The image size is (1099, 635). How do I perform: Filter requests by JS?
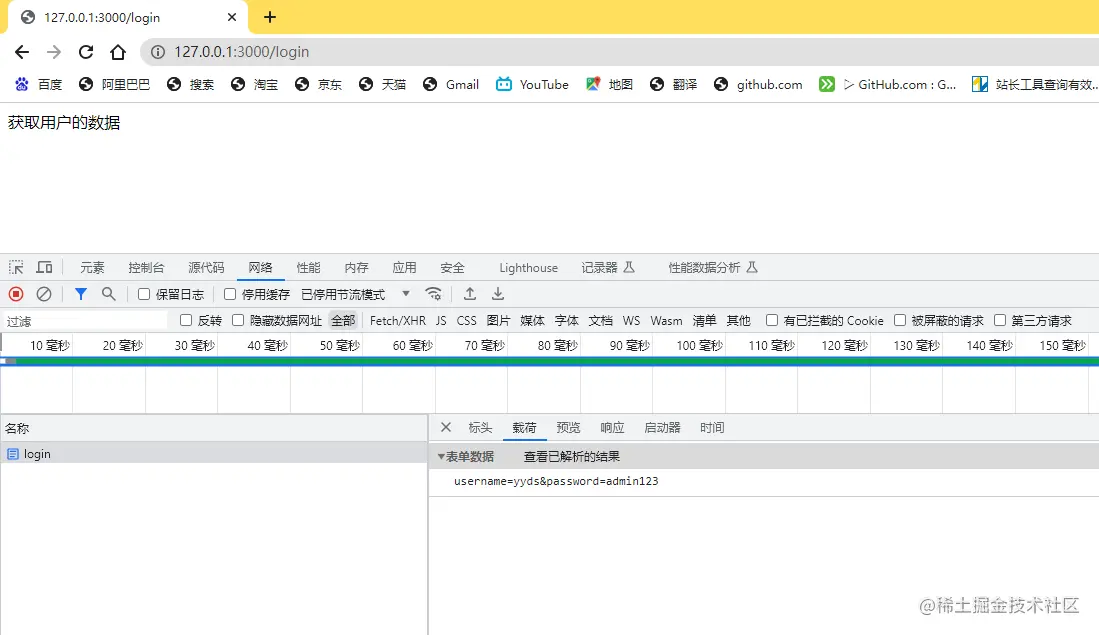pos(441,320)
